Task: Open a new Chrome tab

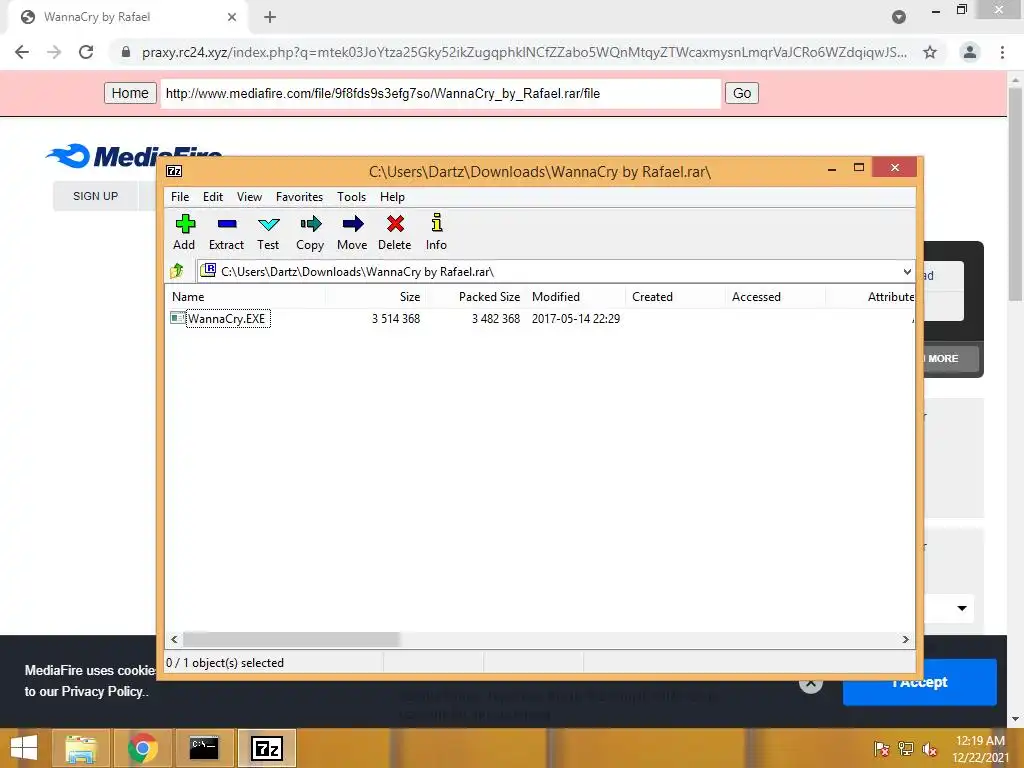Action: coord(270,17)
